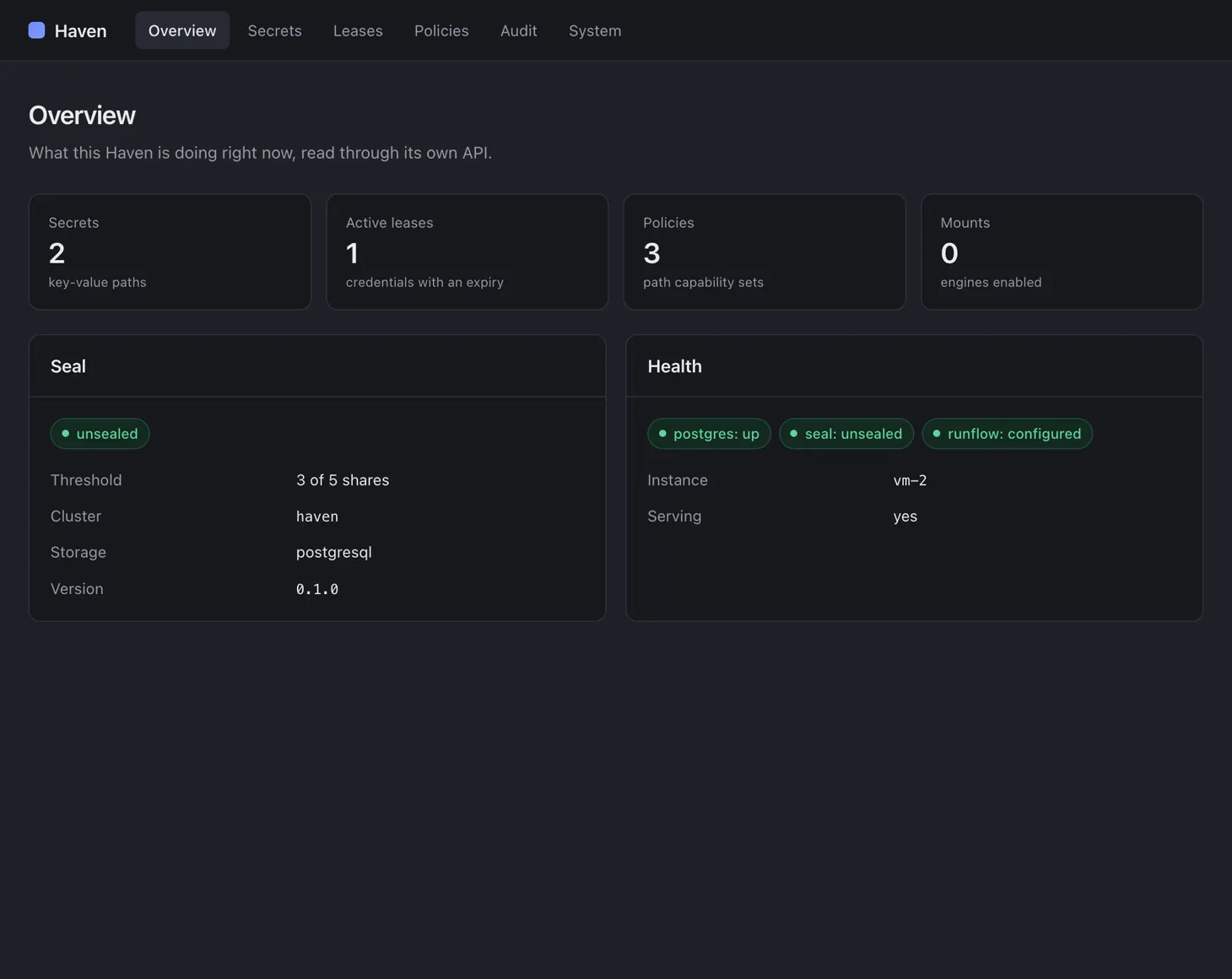
Task: Click the Storage label
Action: [x=78, y=553]
